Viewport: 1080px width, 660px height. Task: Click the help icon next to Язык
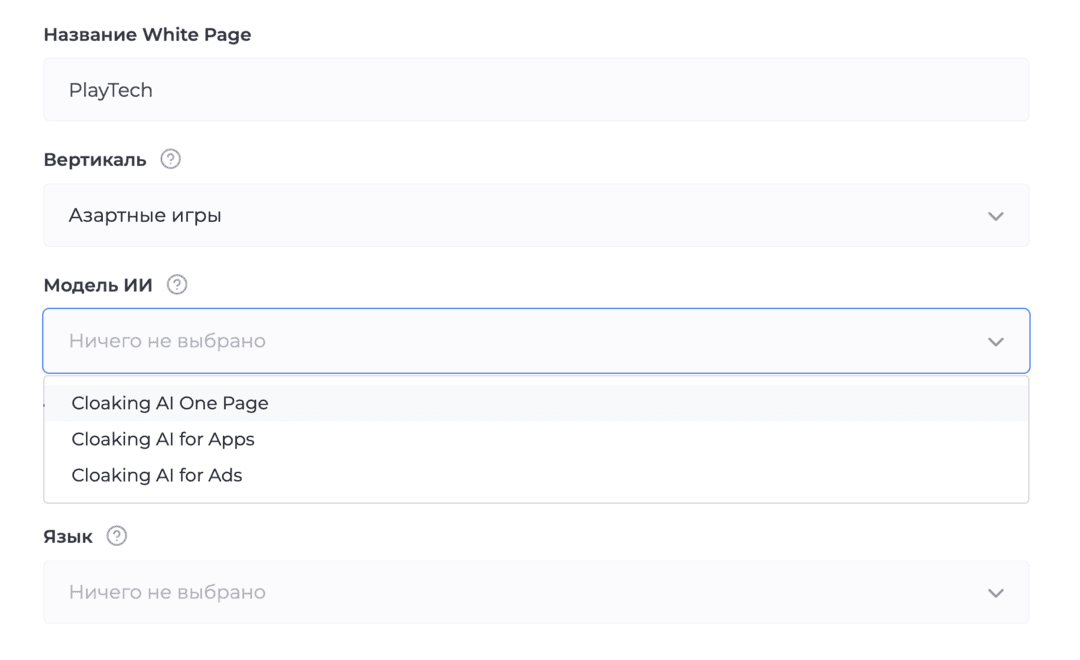(117, 536)
